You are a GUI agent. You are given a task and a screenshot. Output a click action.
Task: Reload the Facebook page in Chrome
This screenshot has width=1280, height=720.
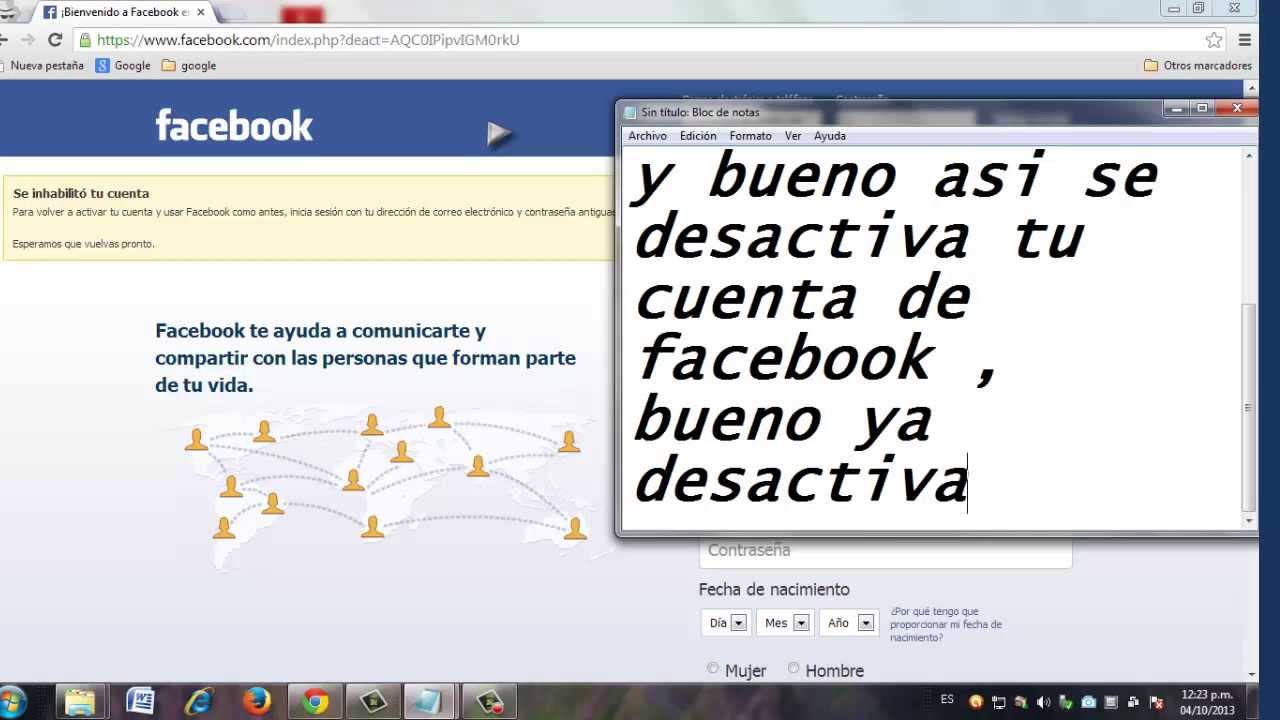tap(55, 40)
